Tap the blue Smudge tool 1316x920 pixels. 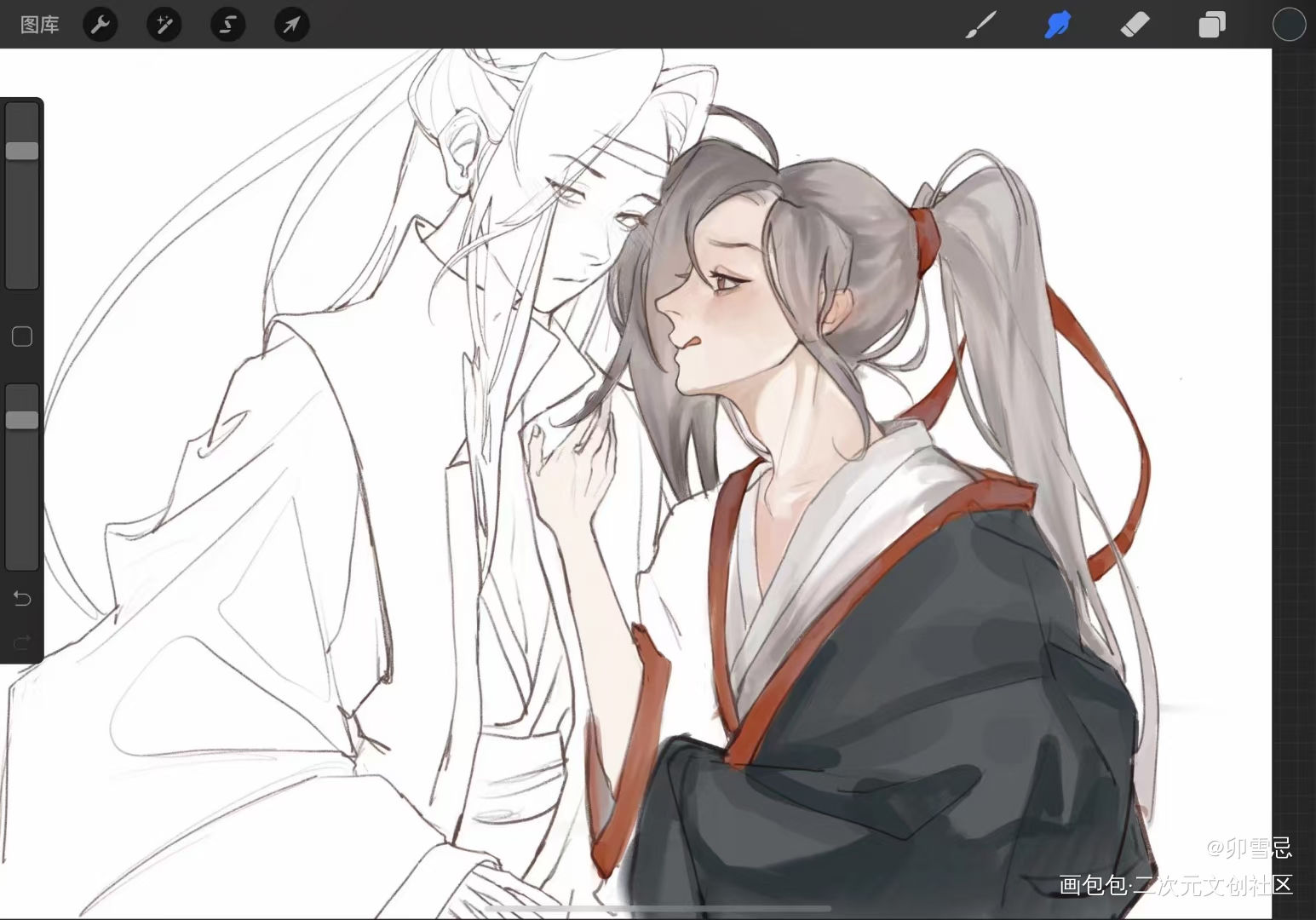tap(1057, 25)
